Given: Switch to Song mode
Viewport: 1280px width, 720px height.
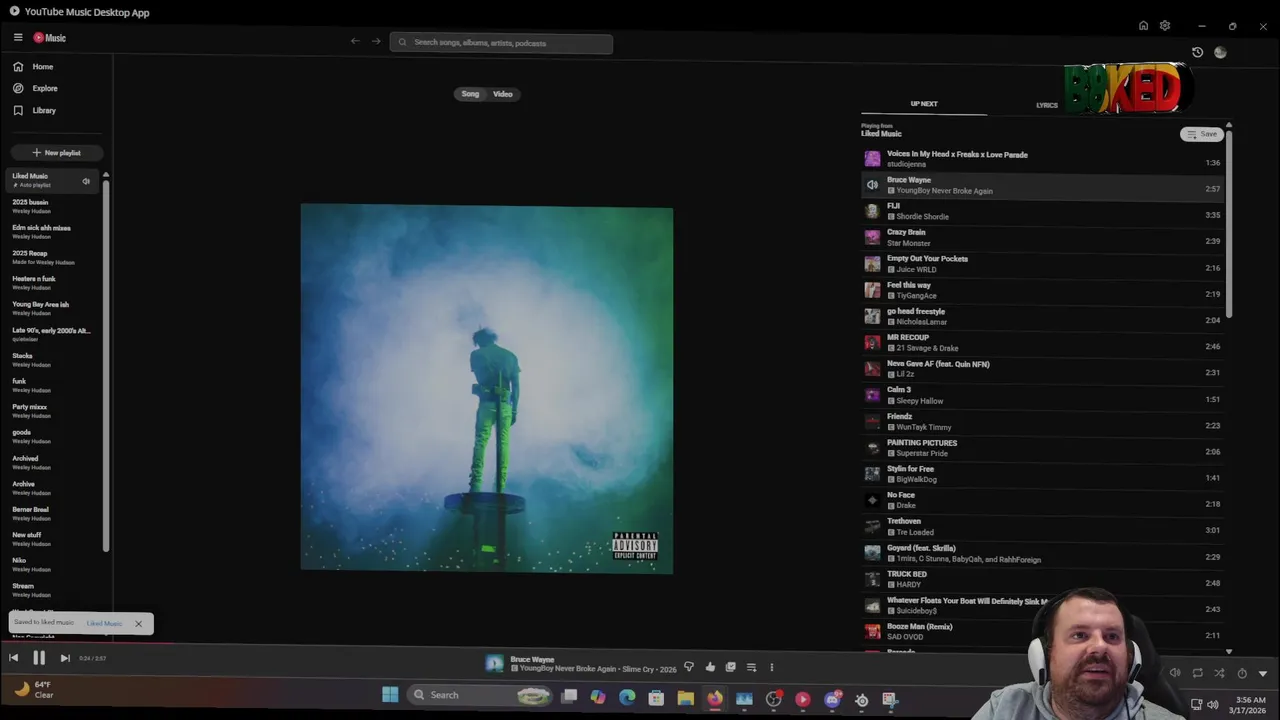Looking at the screenshot, I should [x=470, y=94].
